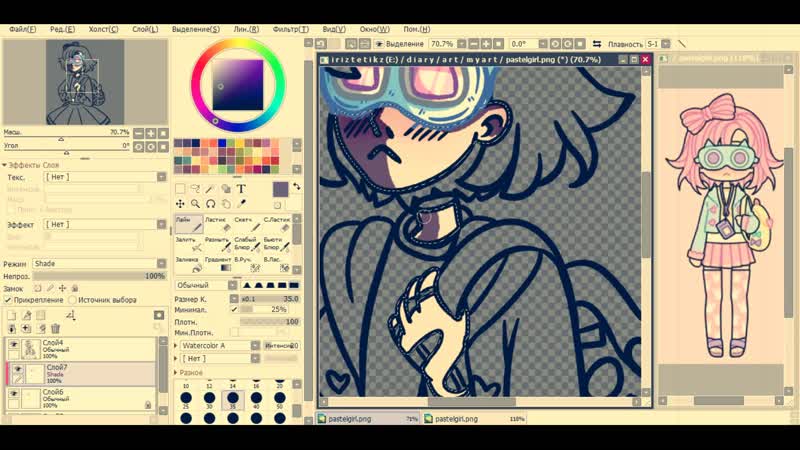Pick the size 35 brush preset
Image resolution: width=800 pixels, height=450 pixels.
[233, 401]
